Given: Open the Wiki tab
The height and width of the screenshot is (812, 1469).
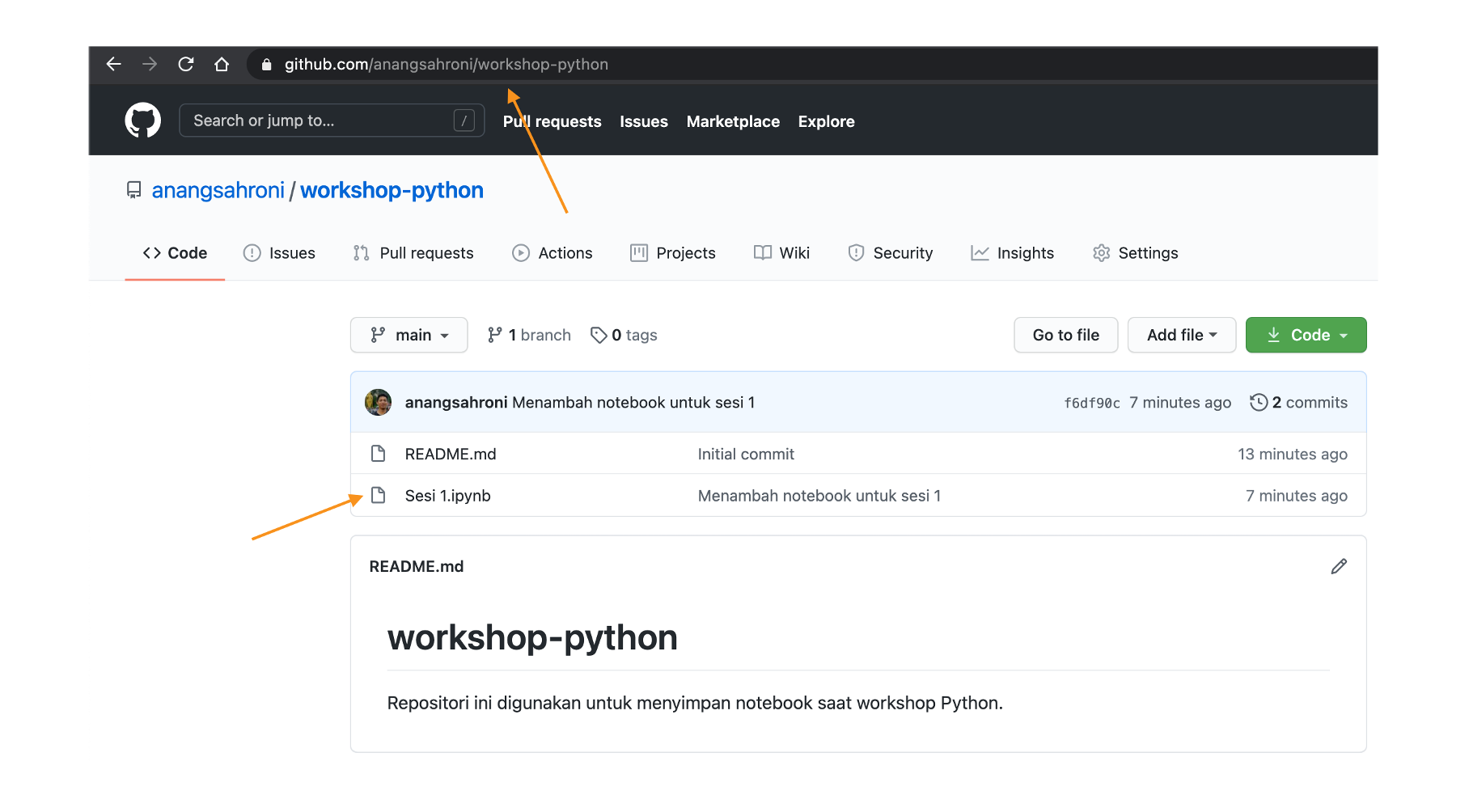Looking at the screenshot, I should pos(781,253).
